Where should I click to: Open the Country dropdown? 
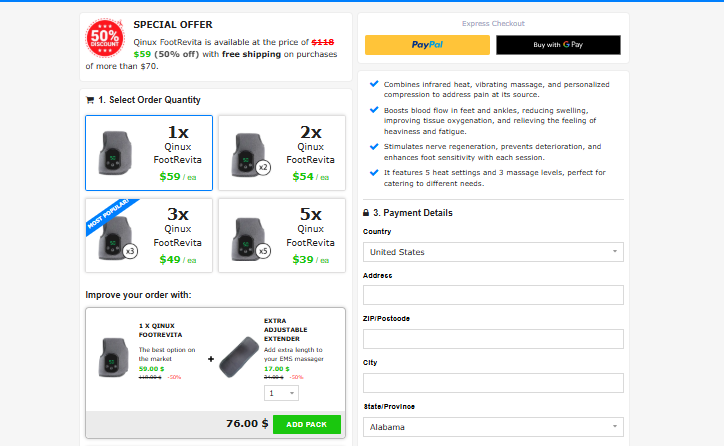(493, 252)
